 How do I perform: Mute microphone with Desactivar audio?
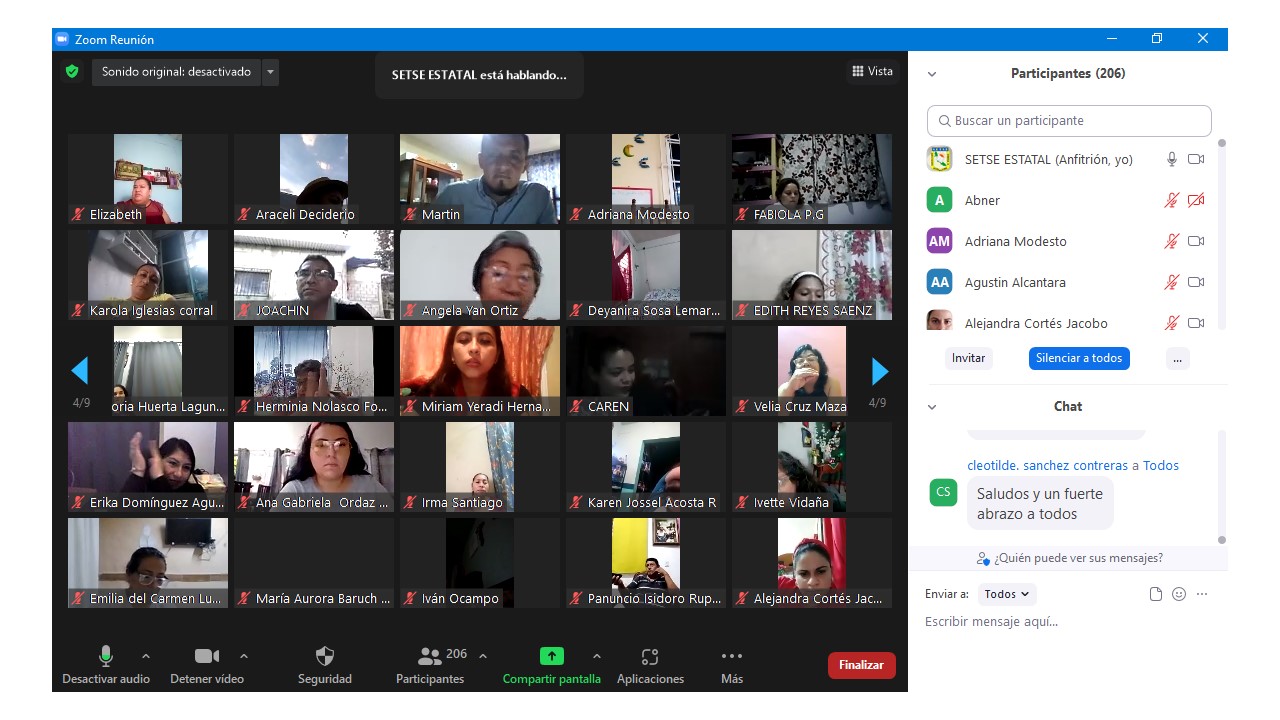point(106,665)
